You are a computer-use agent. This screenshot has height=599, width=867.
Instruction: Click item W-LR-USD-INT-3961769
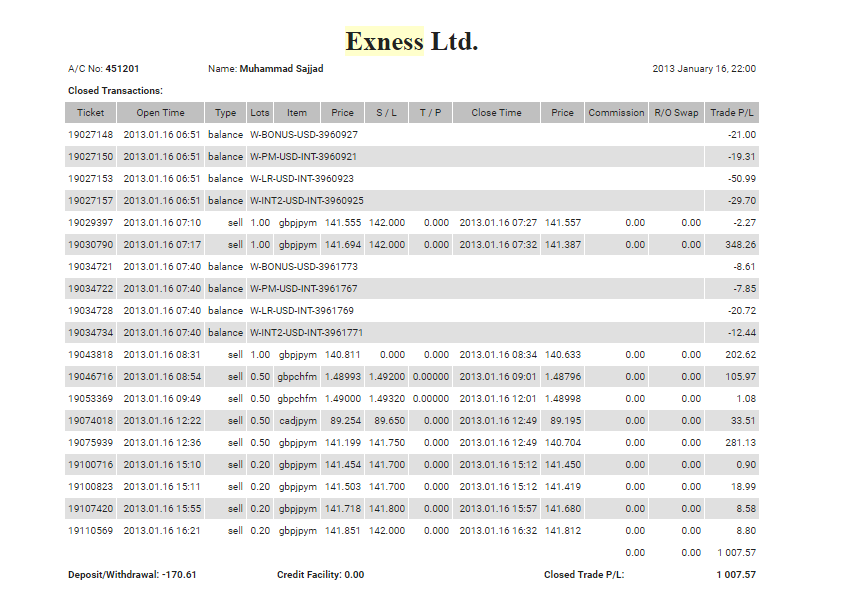[x=301, y=311]
